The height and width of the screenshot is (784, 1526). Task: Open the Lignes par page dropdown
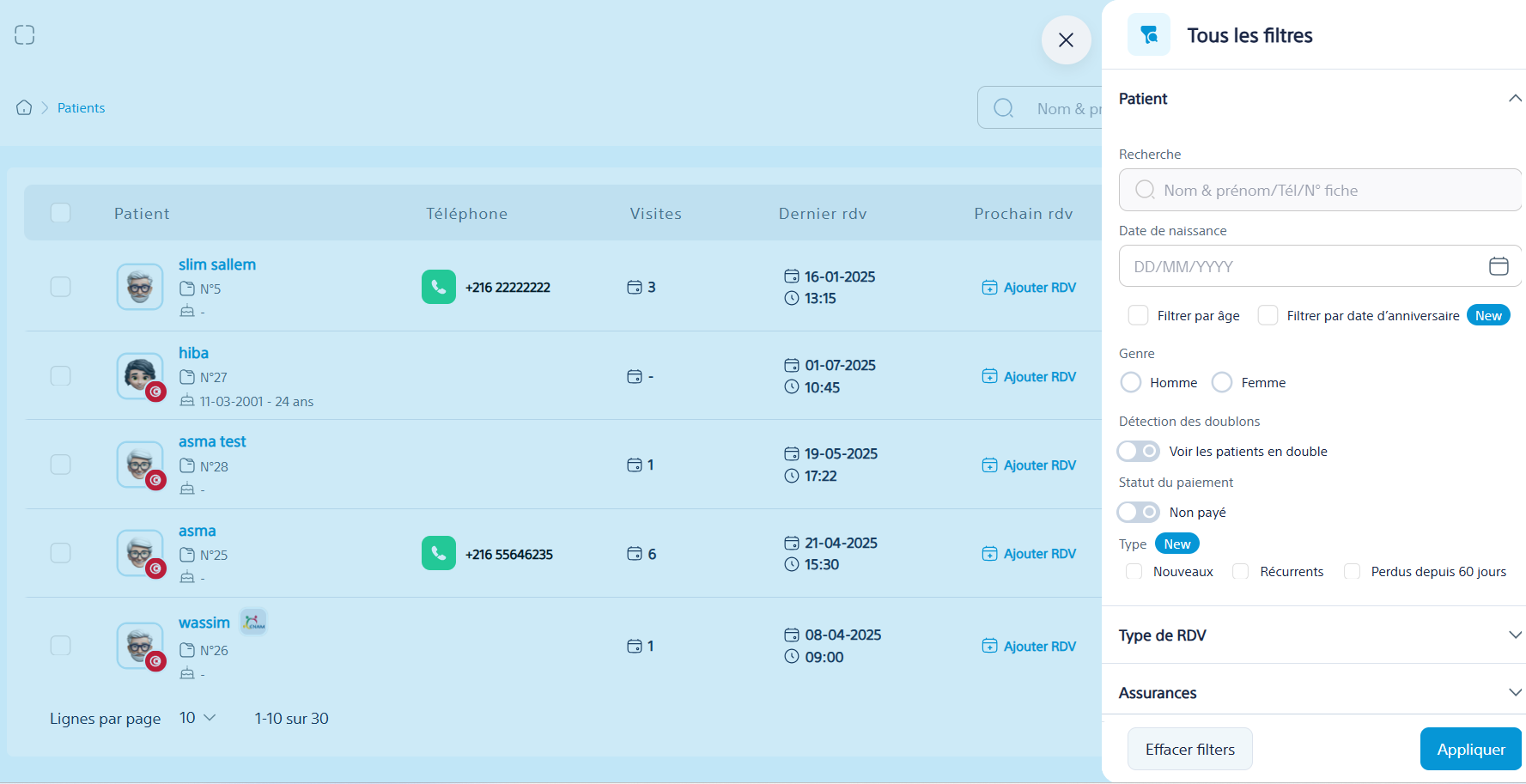[x=198, y=718]
